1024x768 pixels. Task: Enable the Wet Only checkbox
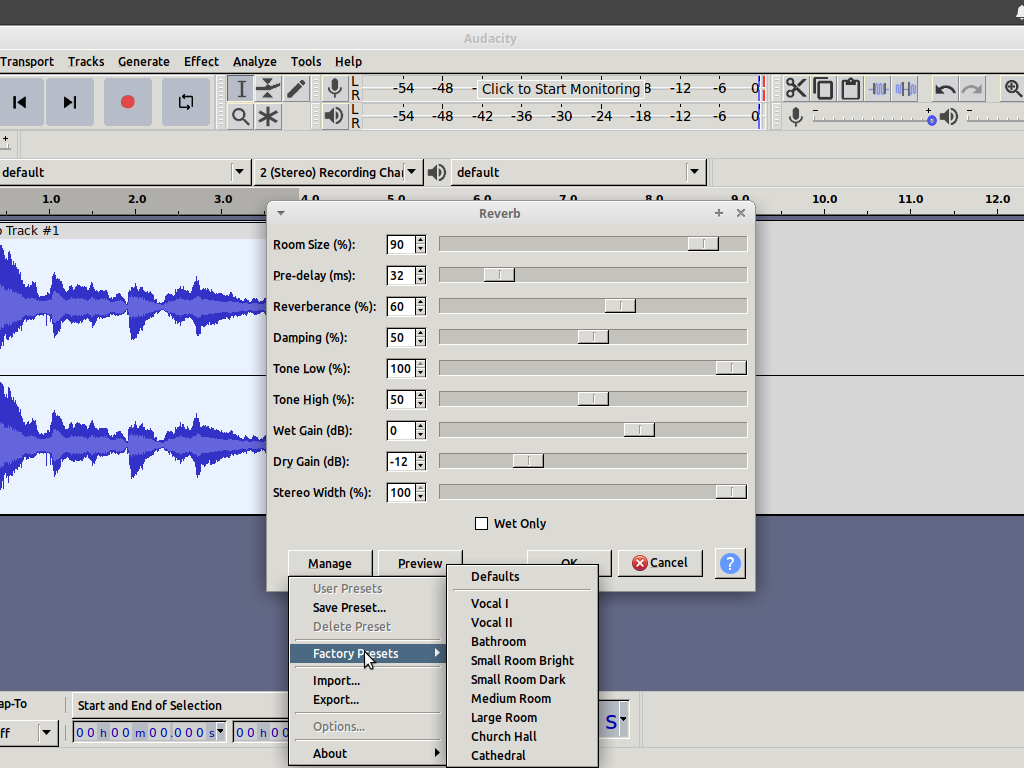point(481,523)
